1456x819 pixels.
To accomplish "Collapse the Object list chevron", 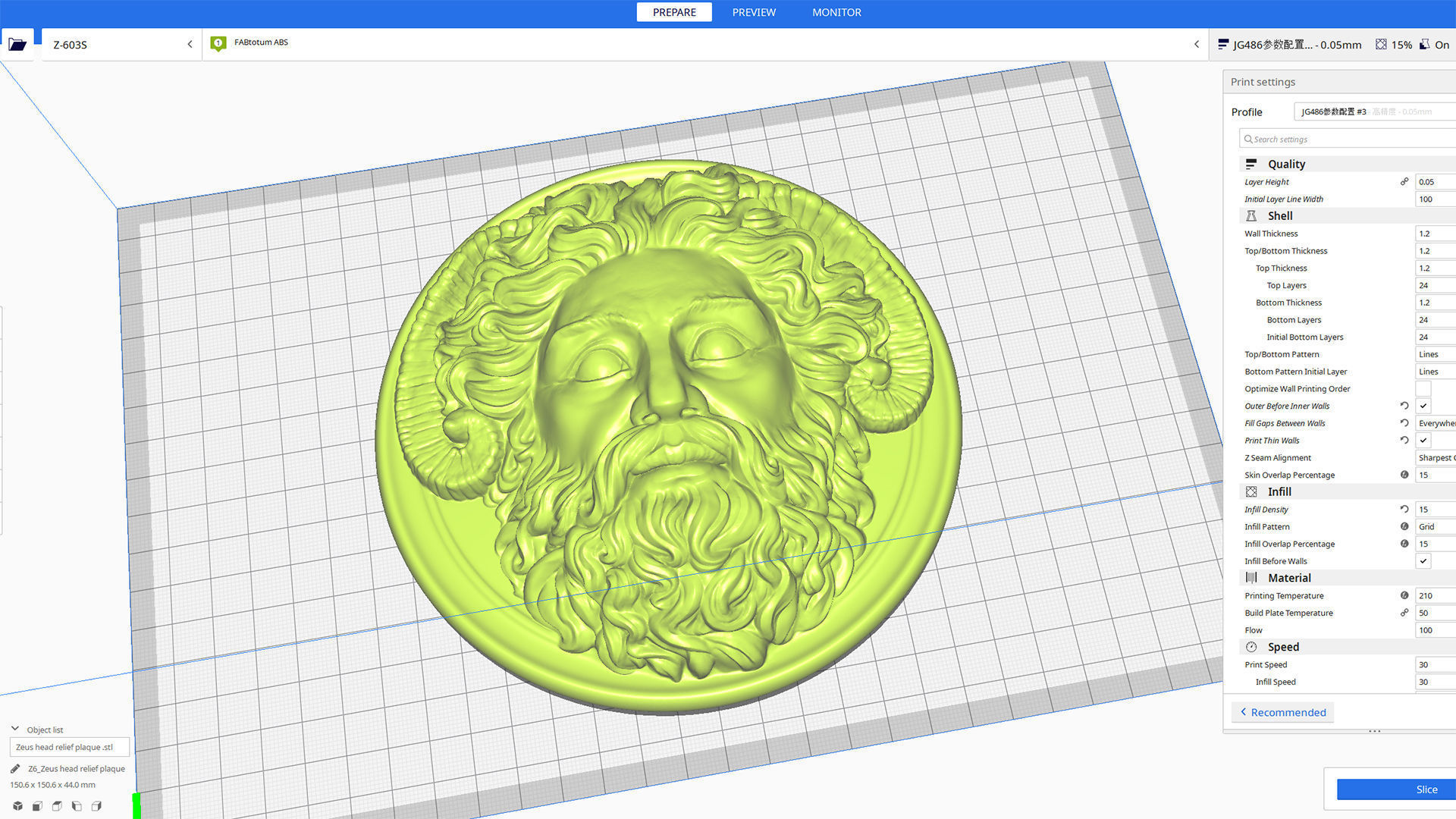I will tap(15, 729).
